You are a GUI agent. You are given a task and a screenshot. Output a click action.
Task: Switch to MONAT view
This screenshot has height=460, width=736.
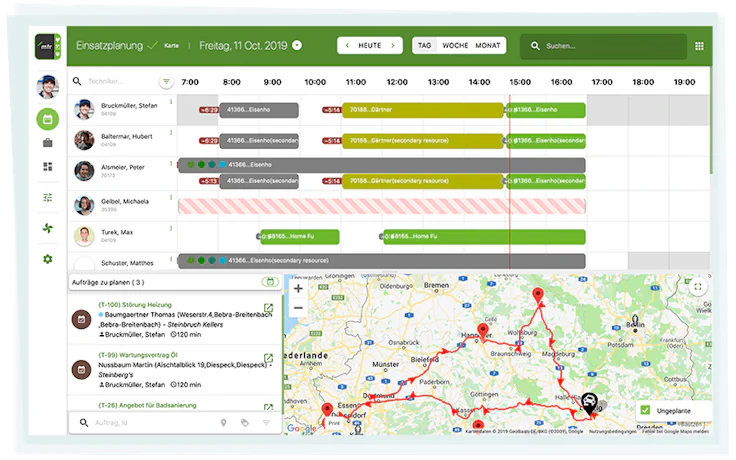point(488,46)
